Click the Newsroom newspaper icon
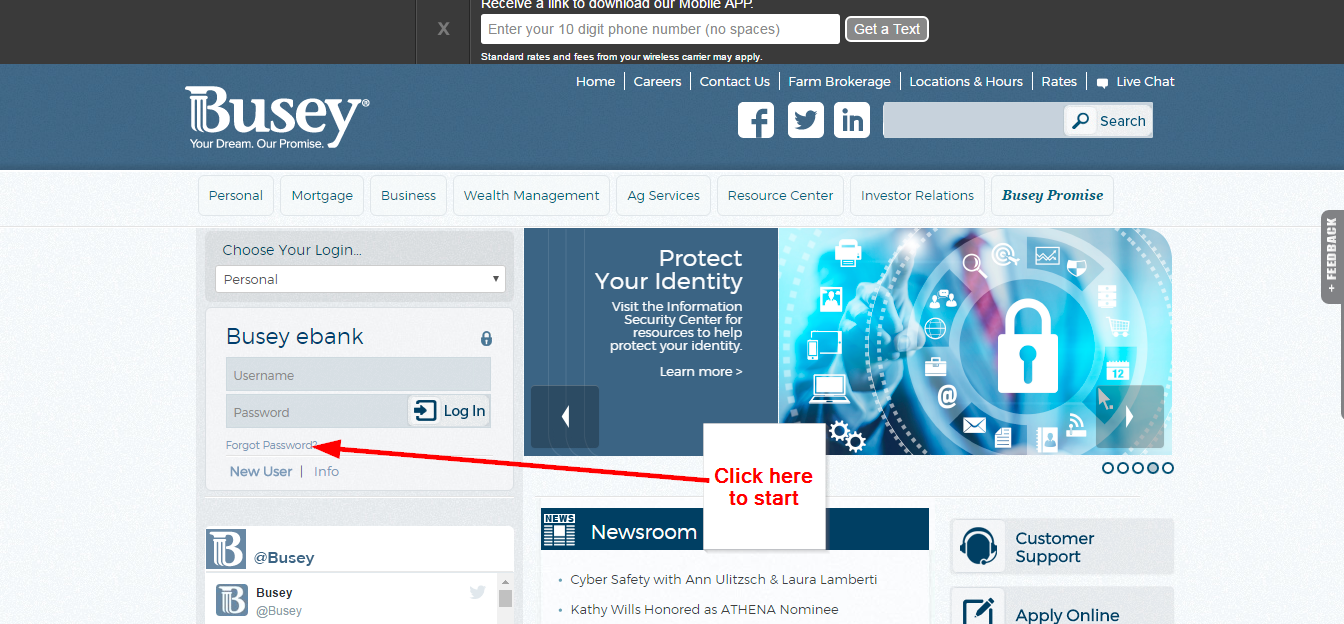This screenshot has height=624, width=1344. click(x=559, y=530)
